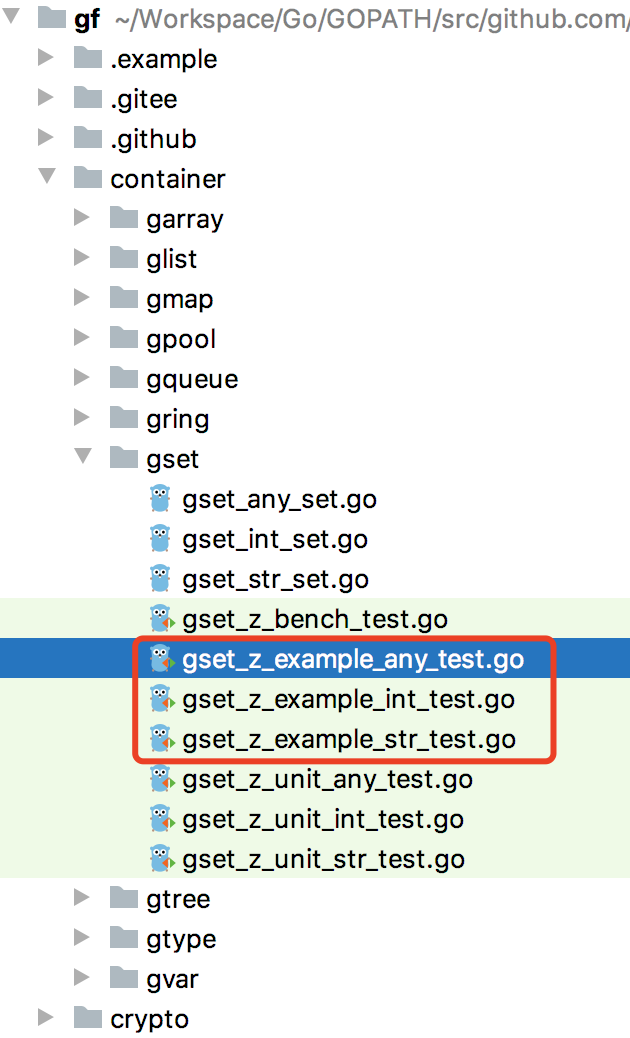Image resolution: width=630 pixels, height=1038 pixels.
Task: Select the gmap folder label
Action: (180, 299)
